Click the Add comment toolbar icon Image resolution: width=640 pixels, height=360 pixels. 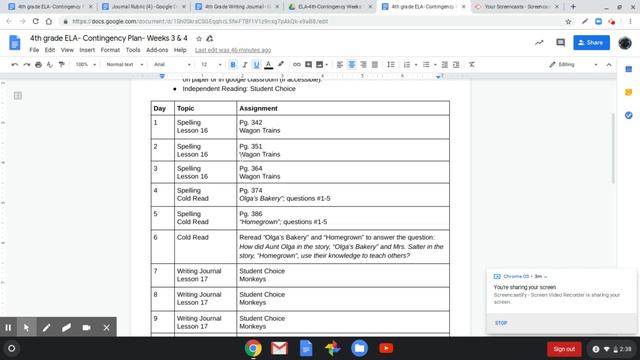coord(309,64)
